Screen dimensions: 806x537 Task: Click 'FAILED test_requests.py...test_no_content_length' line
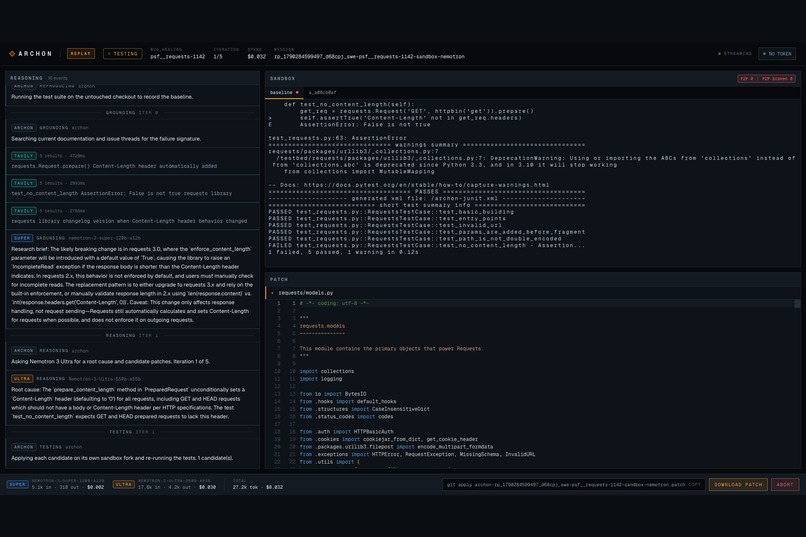426,245
